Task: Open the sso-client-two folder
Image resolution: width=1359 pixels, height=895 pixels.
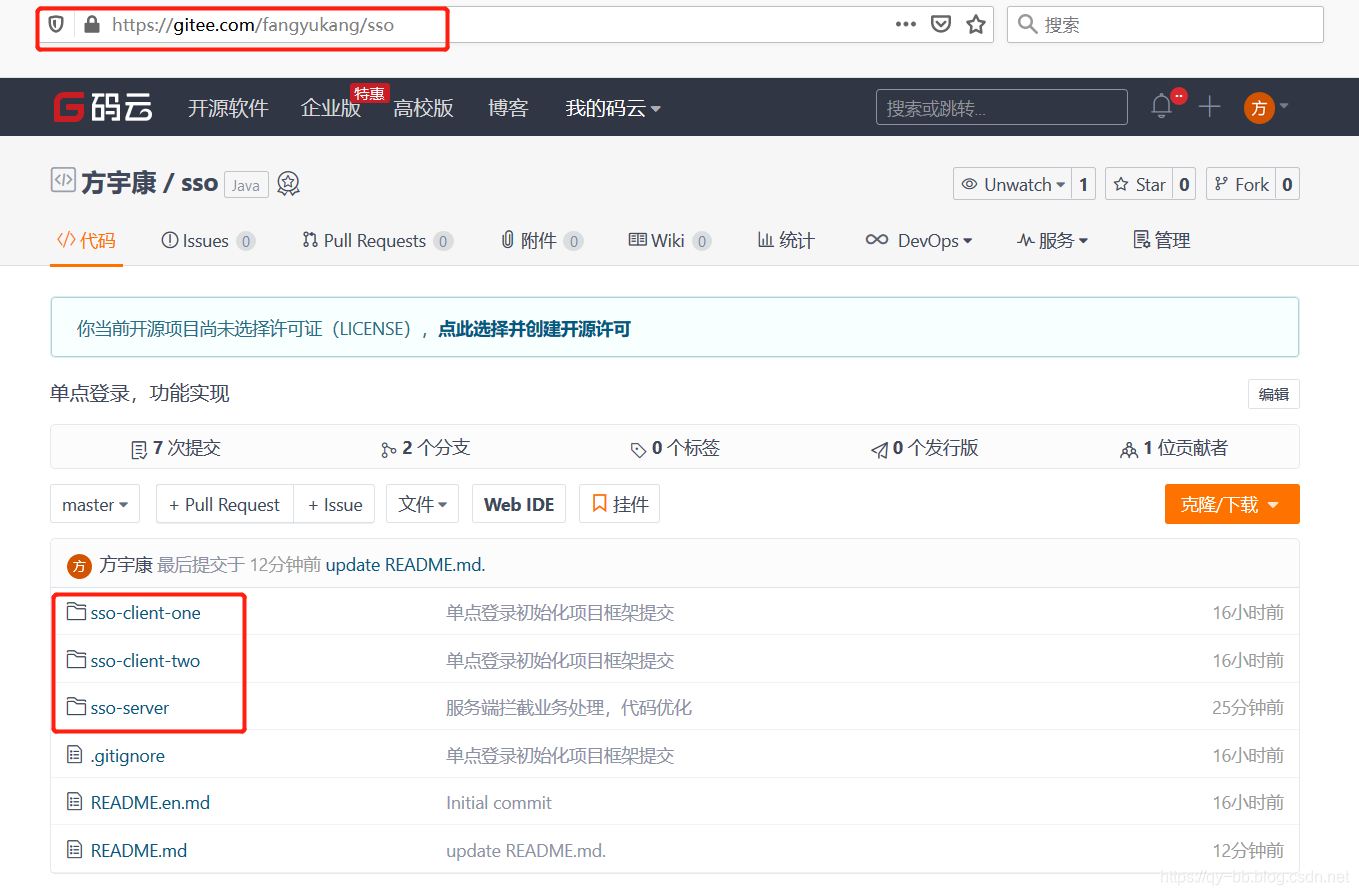Action: [145, 661]
